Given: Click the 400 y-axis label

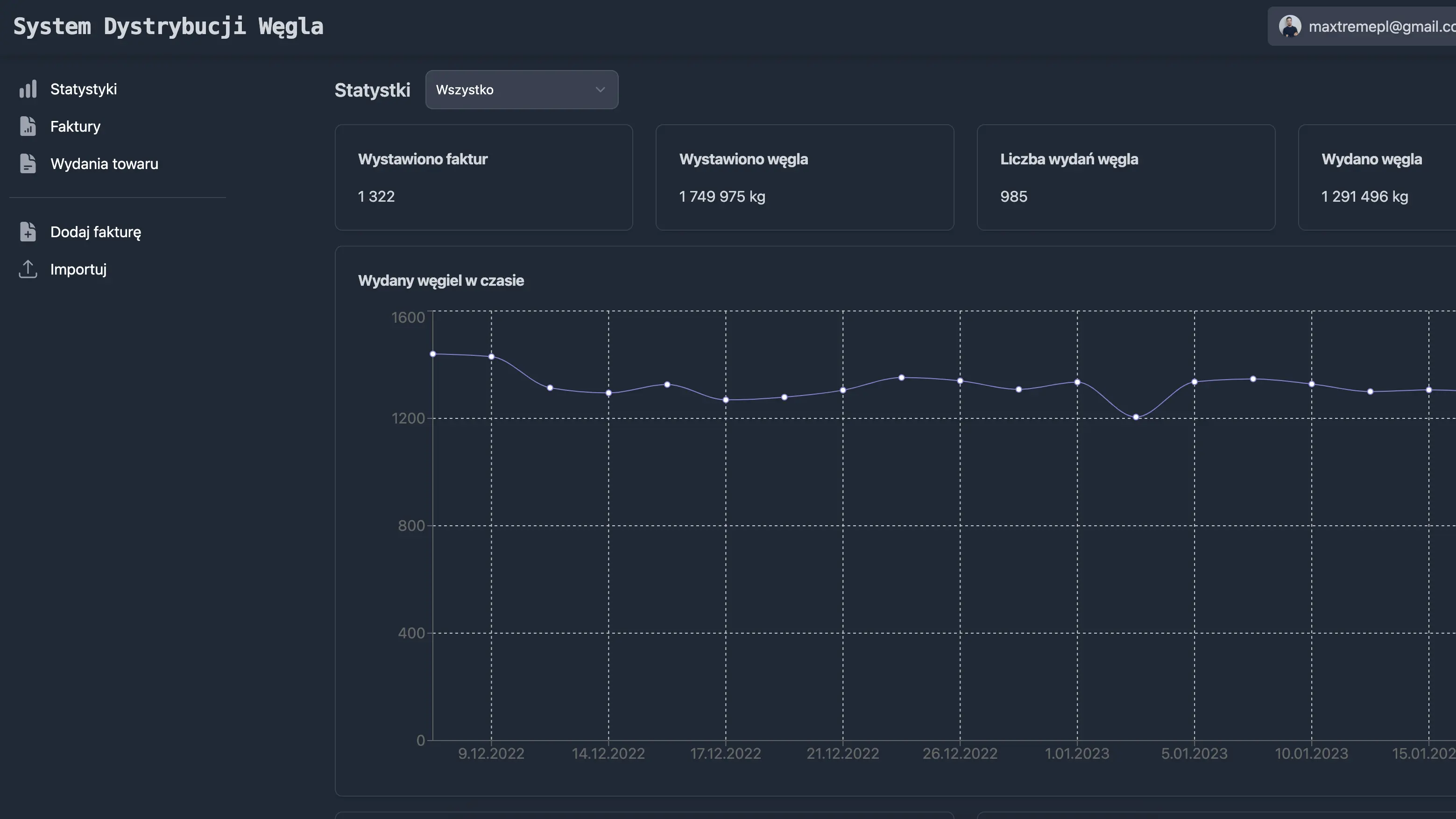Looking at the screenshot, I should pos(411,633).
